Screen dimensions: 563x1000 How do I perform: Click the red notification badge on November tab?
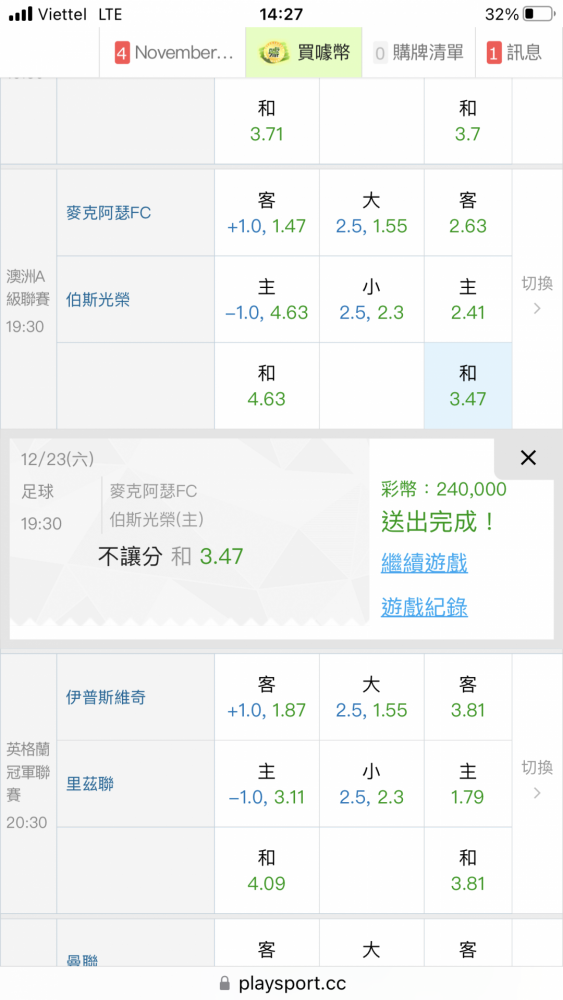122,52
